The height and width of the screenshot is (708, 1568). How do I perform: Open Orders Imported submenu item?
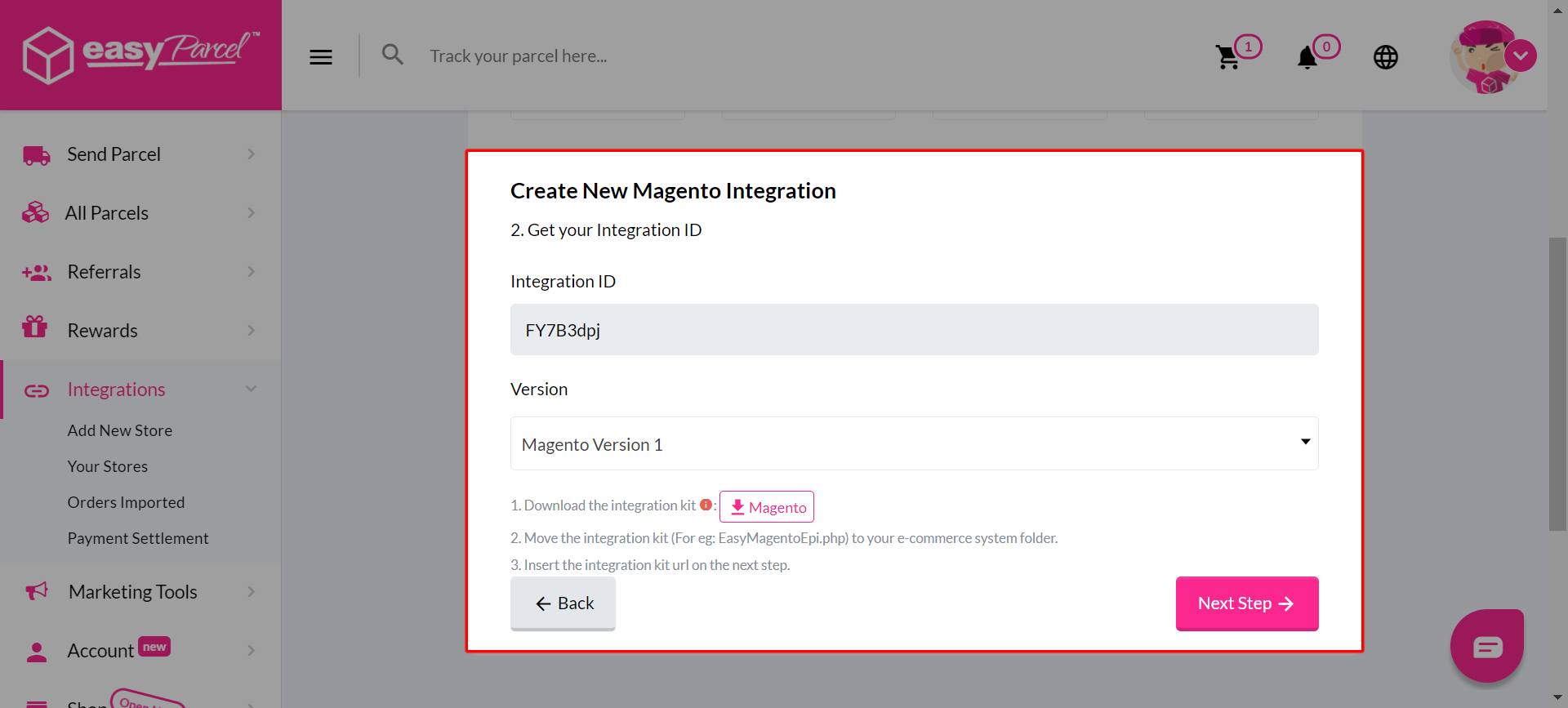pos(126,502)
